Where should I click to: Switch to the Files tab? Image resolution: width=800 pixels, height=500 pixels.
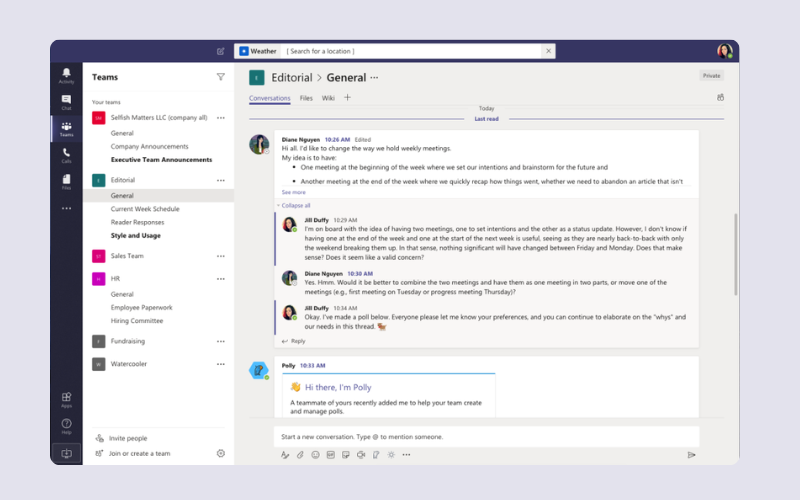pos(306,98)
